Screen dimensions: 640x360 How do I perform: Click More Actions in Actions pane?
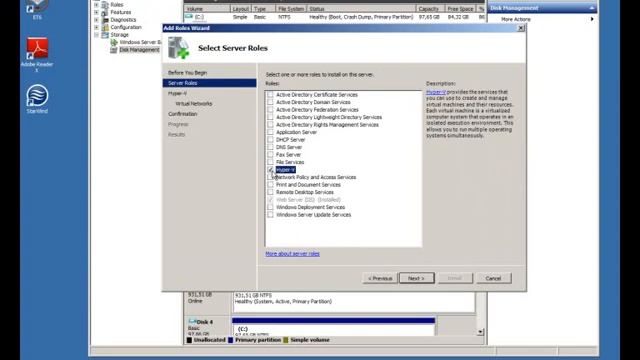click(x=516, y=19)
